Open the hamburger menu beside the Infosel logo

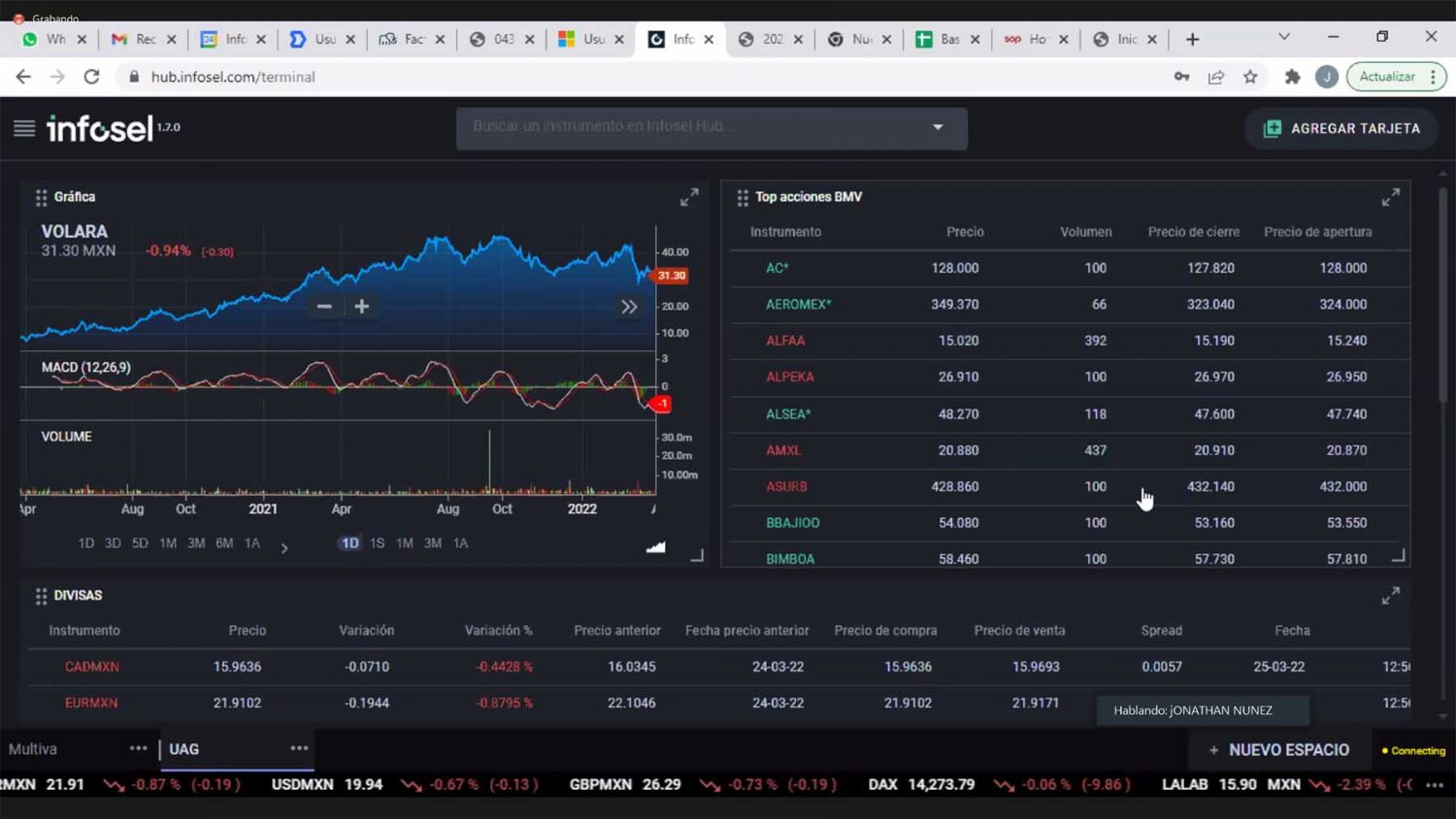(24, 128)
